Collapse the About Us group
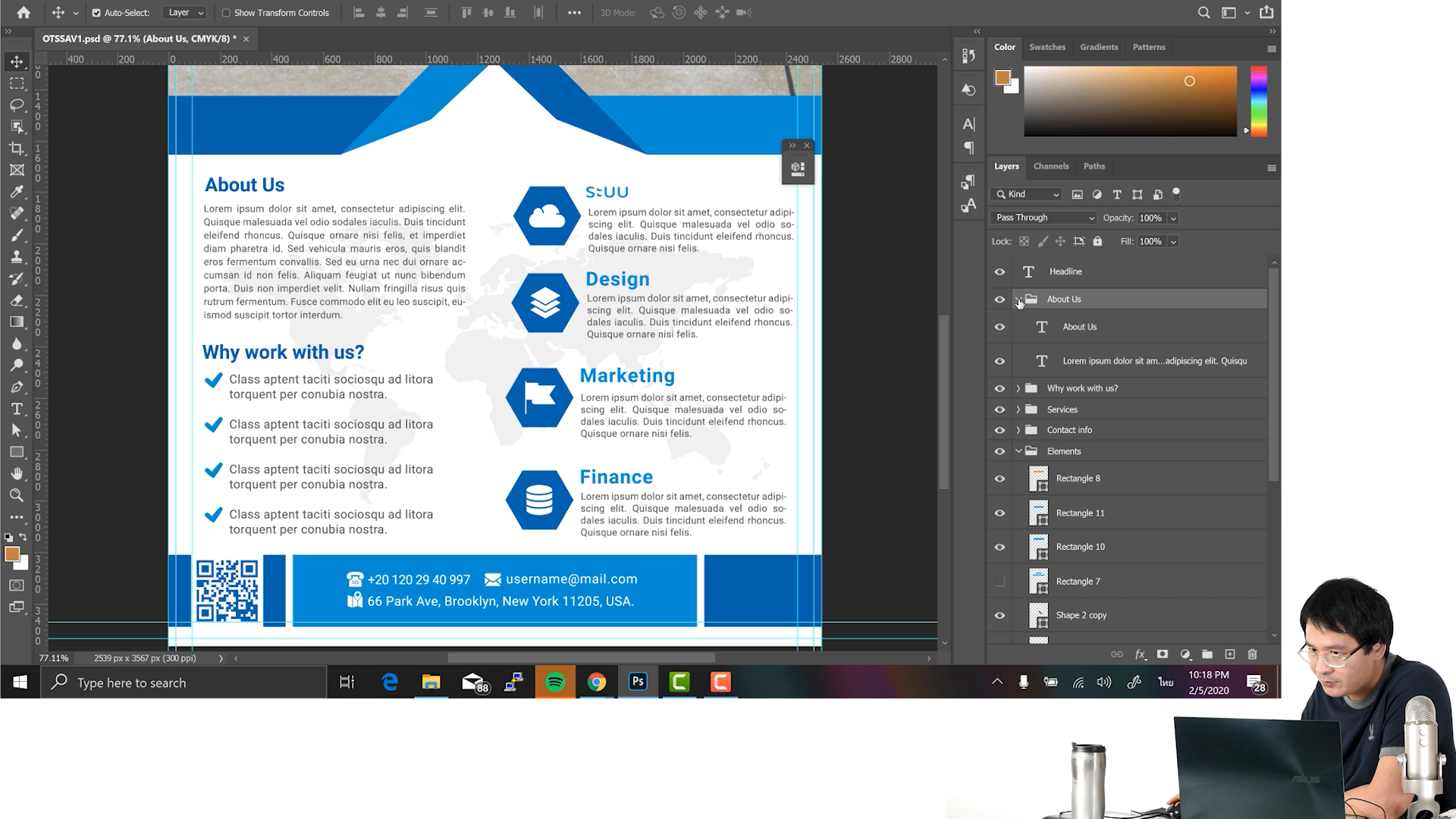 point(1018,300)
